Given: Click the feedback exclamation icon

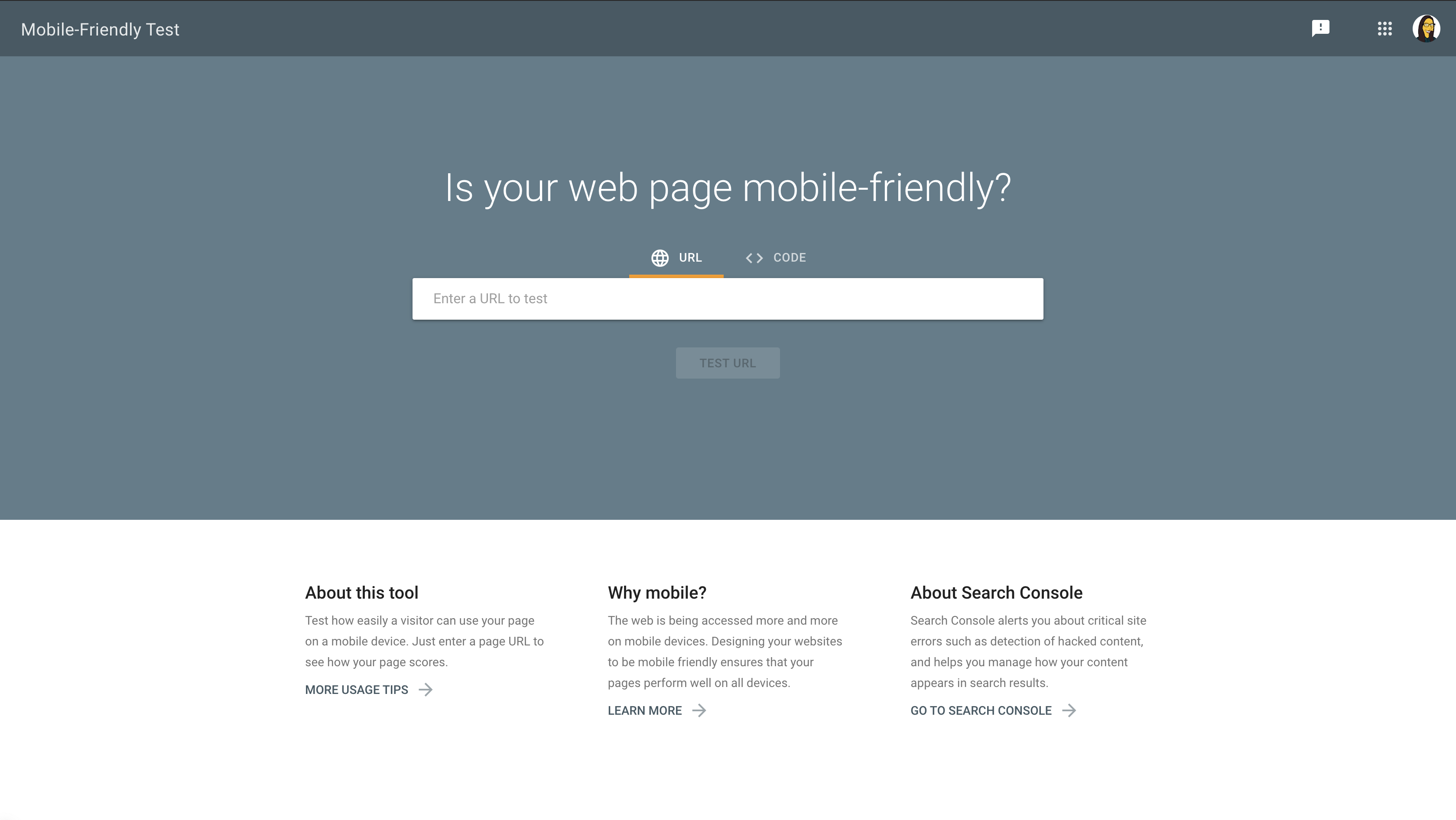Looking at the screenshot, I should click(1321, 28).
